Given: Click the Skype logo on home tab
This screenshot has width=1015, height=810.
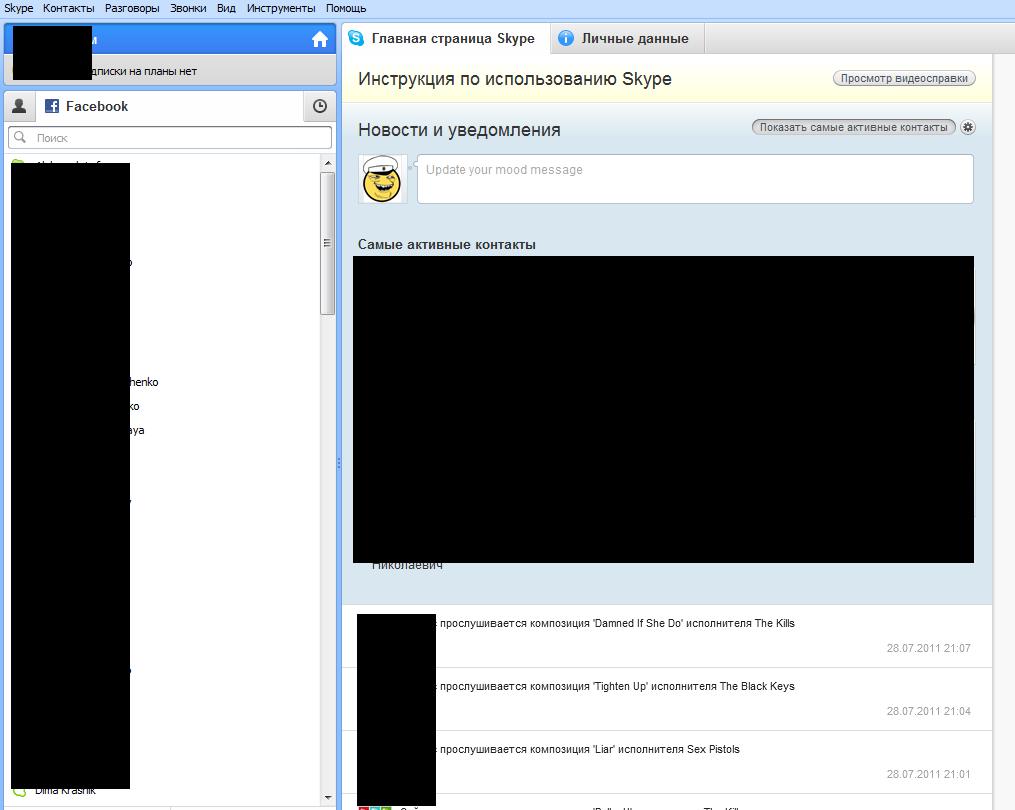Looking at the screenshot, I should pos(356,38).
